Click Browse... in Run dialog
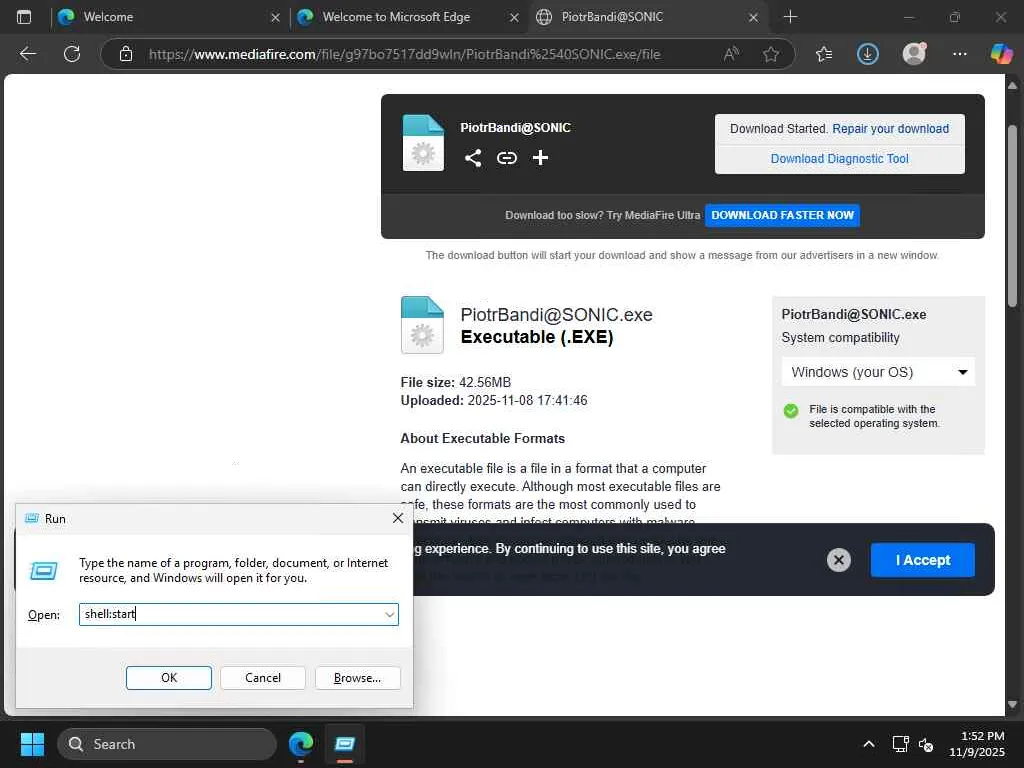The width and height of the screenshot is (1024, 768). [x=357, y=678]
